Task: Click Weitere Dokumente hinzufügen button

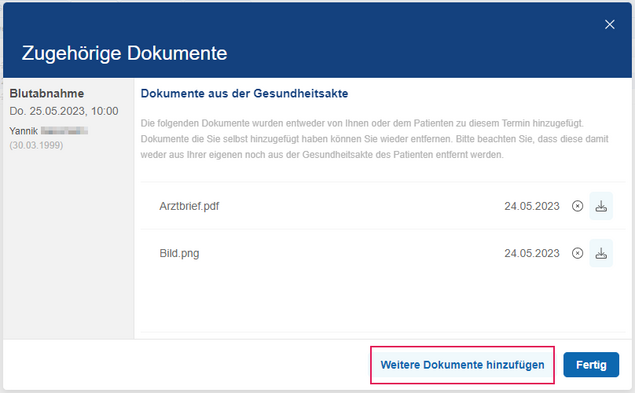Action: click(462, 365)
